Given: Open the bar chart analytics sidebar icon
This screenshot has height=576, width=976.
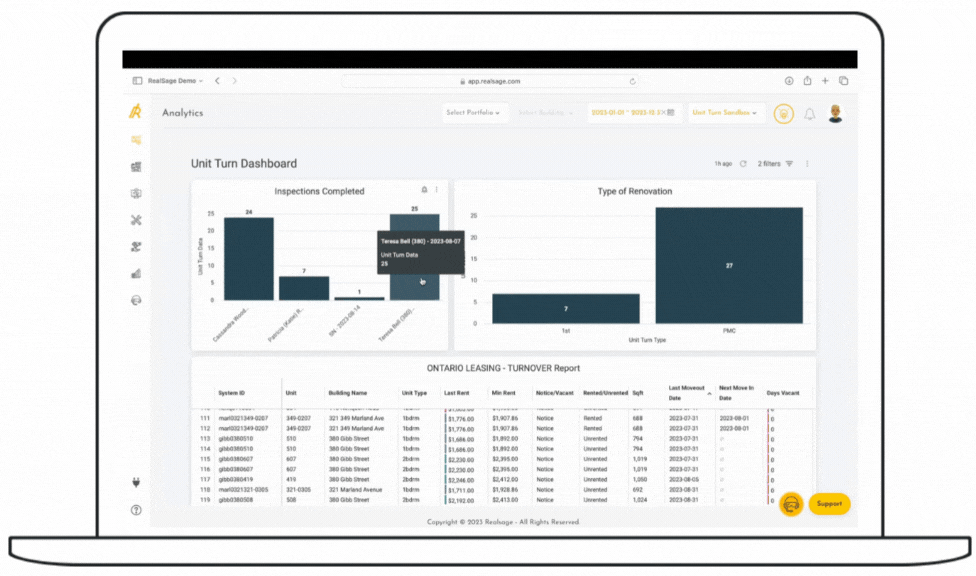Looking at the screenshot, I should 136,273.
